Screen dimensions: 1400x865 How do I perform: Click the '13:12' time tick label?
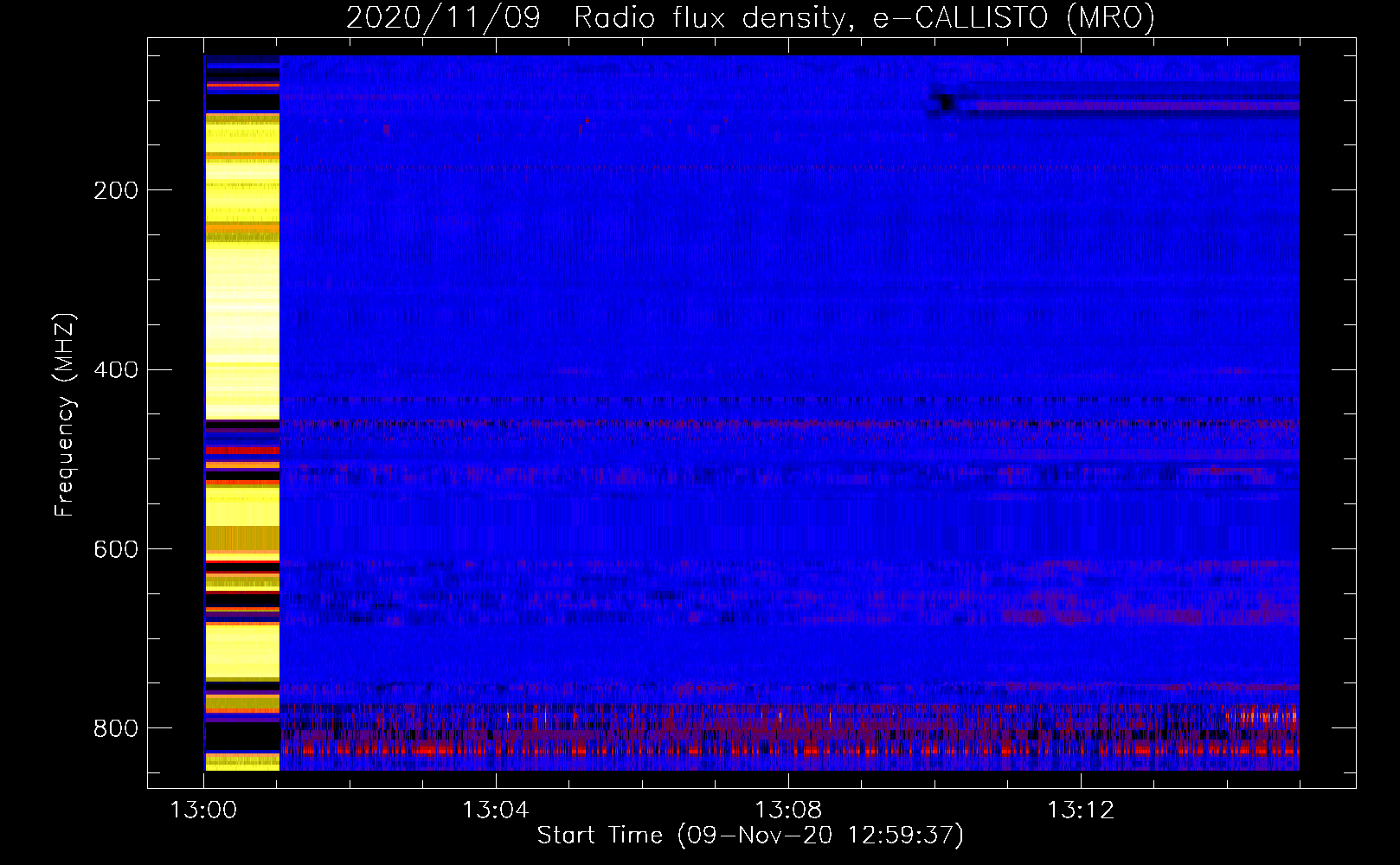click(1081, 811)
